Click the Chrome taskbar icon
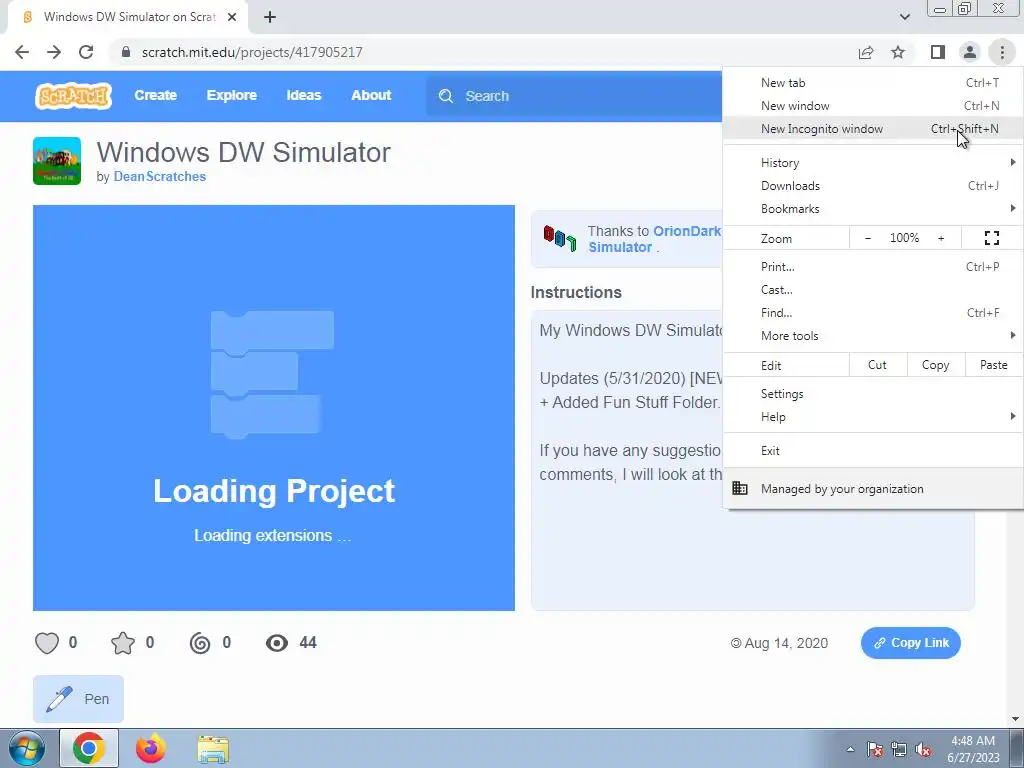Screen dimensions: 1024x768 coord(89,748)
